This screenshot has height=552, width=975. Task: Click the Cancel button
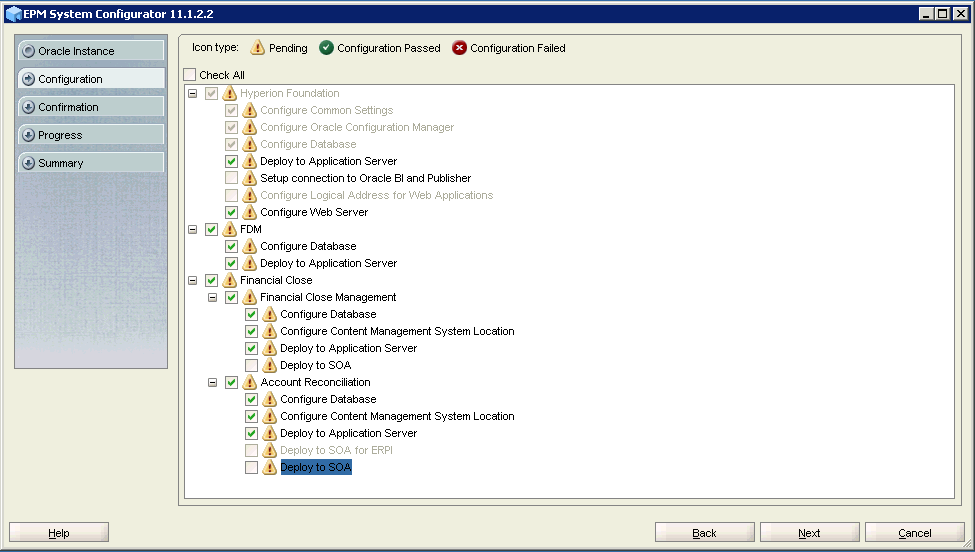[x=915, y=533]
